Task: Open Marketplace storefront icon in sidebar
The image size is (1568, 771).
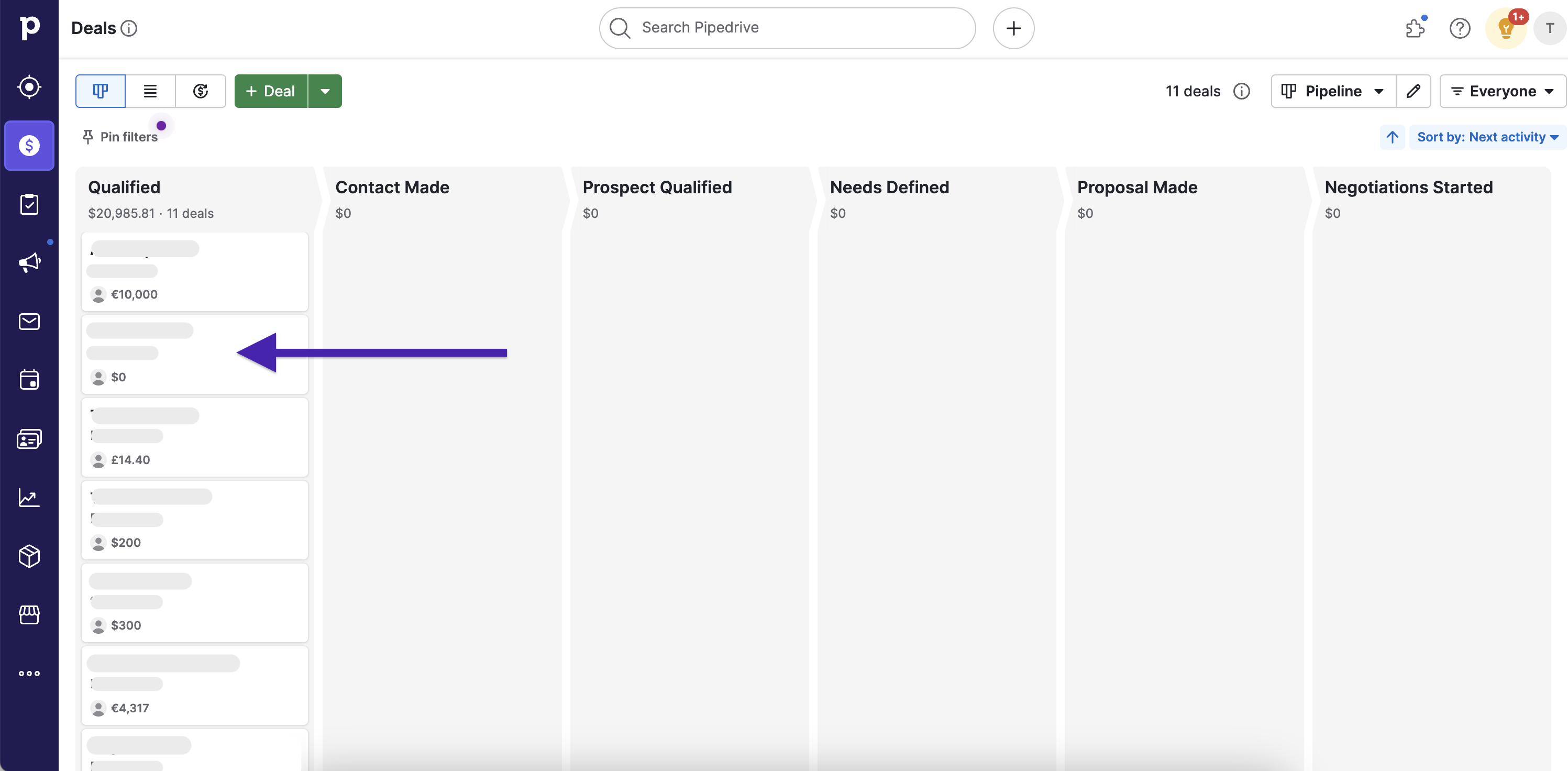Action: point(29,614)
